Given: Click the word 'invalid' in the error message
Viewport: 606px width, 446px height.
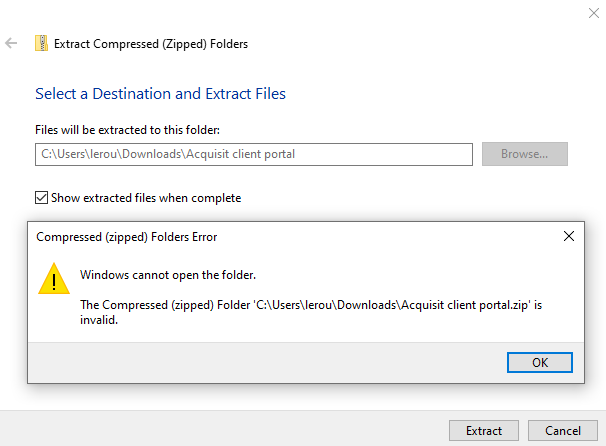Looking at the screenshot, I should click(100, 320).
